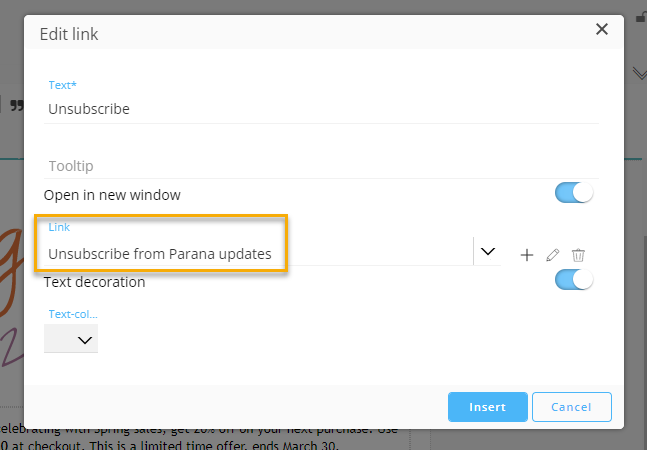The width and height of the screenshot is (647, 450).
Task: Add a new link with plus icon
Action: 527,255
